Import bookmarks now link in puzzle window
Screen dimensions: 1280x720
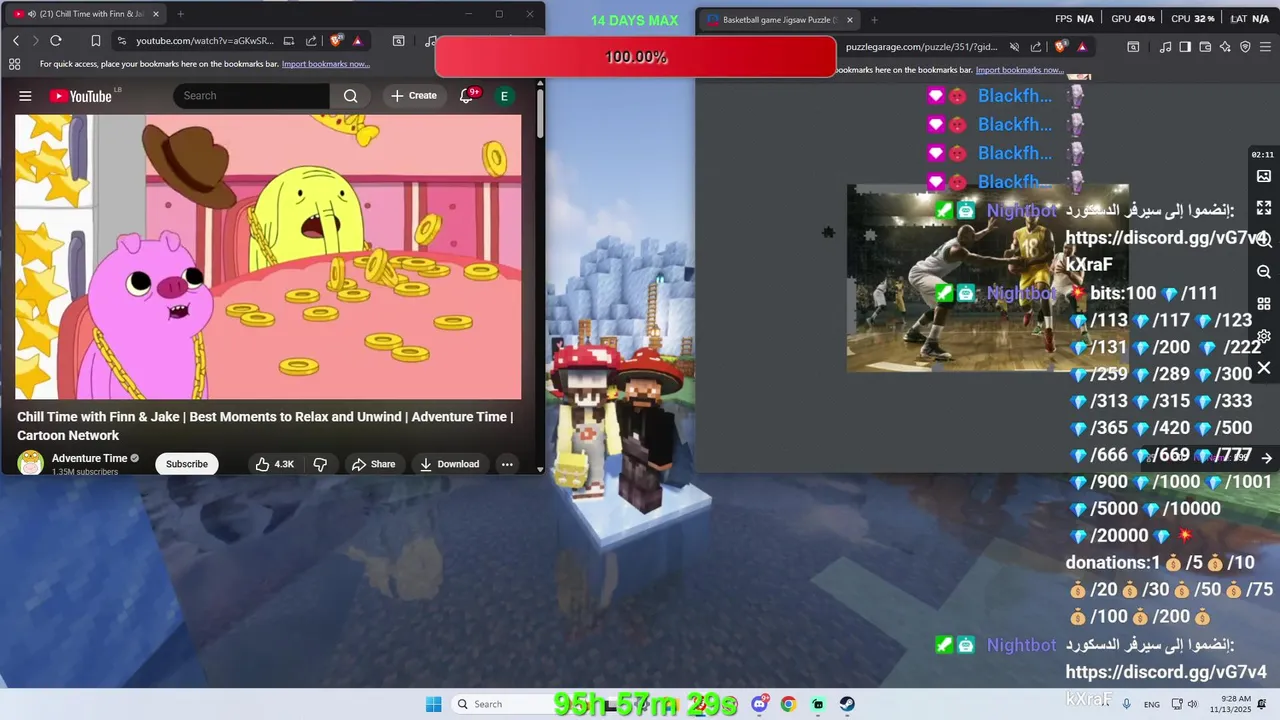tap(1020, 70)
